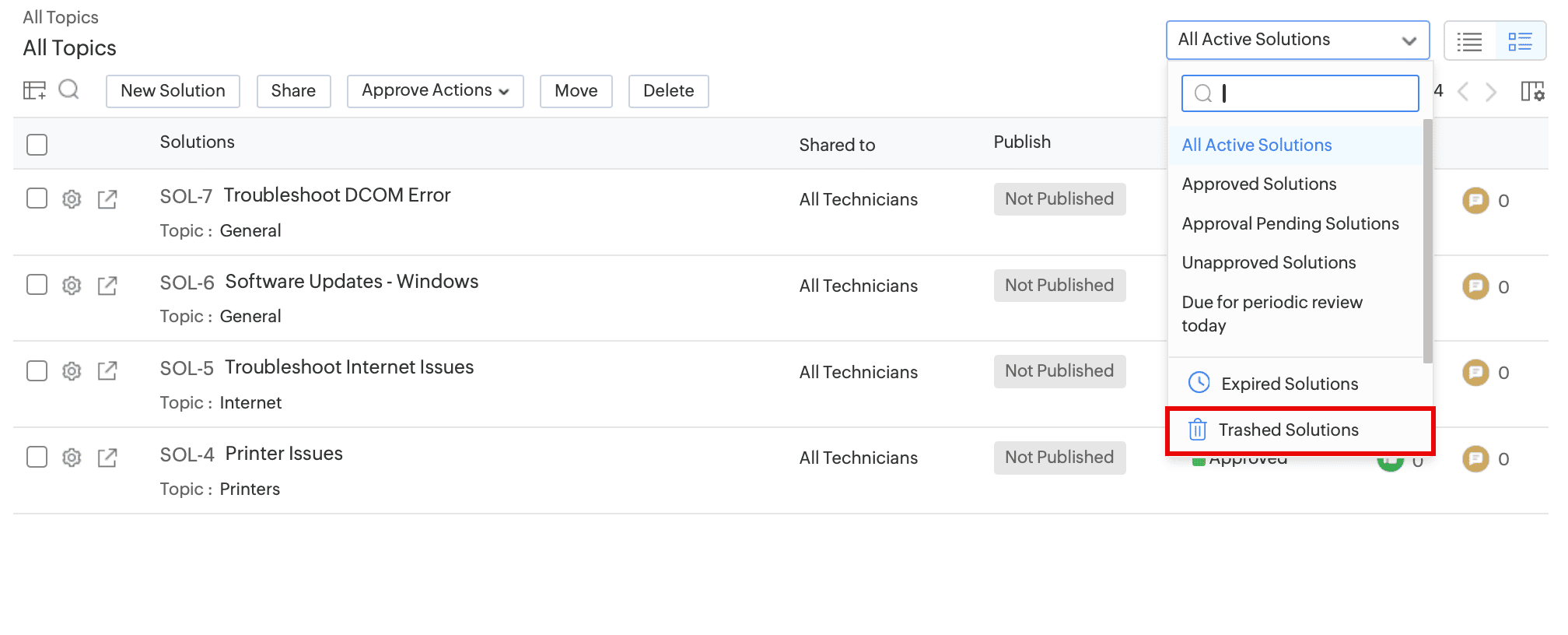The height and width of the screenshot is (635, 1568).
Task: Select Approved Solutions filter option
Action: [1258, 184]
